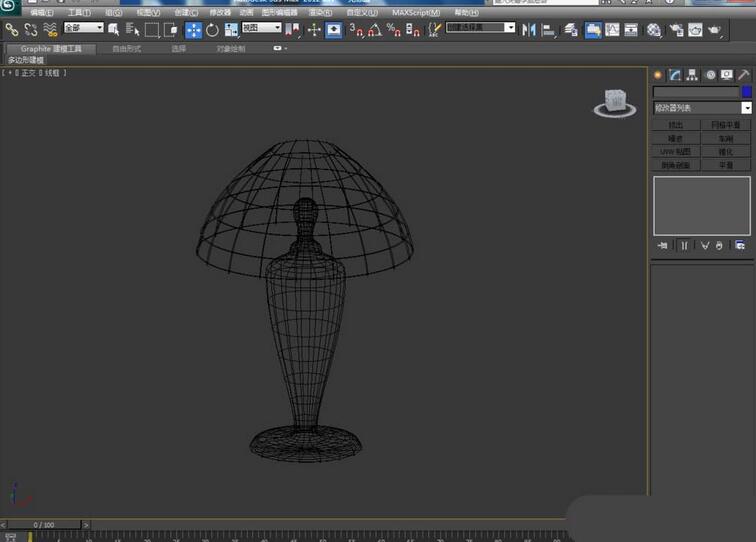
Task: Open the Utilities hammer panel tab
Action: pos(743,75)
